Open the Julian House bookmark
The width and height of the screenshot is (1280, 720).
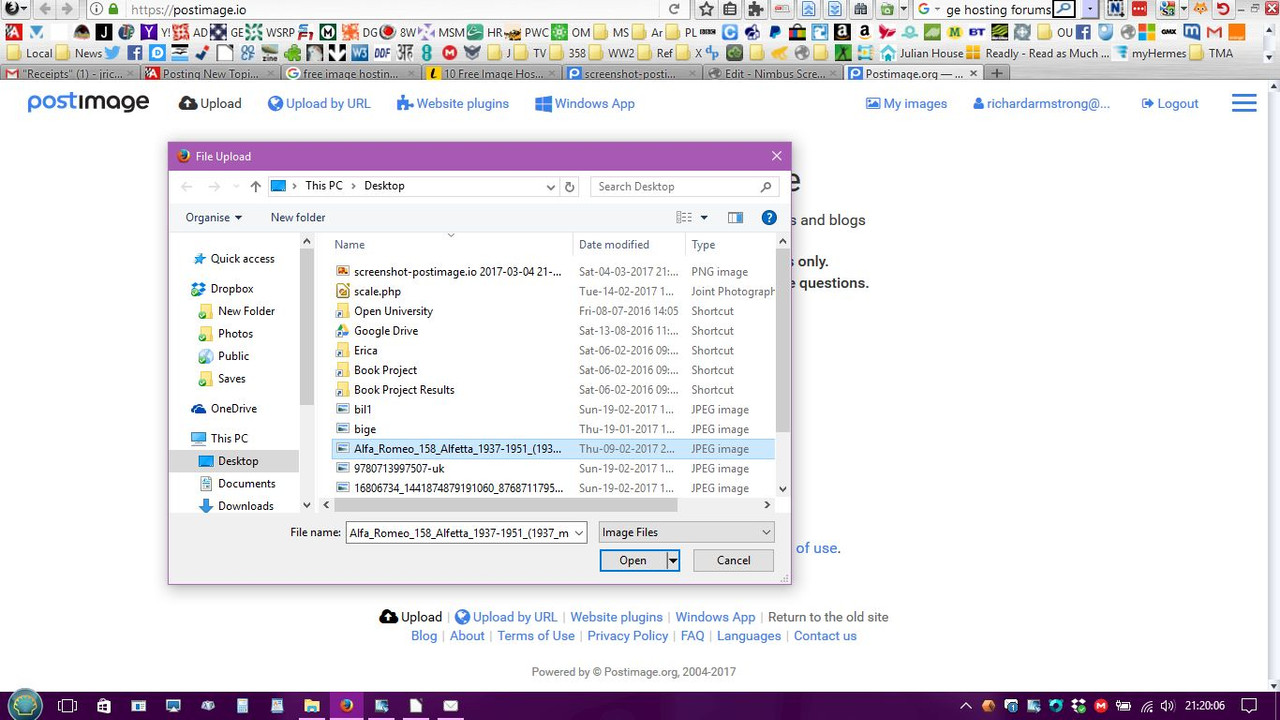[x=921, y=53]
